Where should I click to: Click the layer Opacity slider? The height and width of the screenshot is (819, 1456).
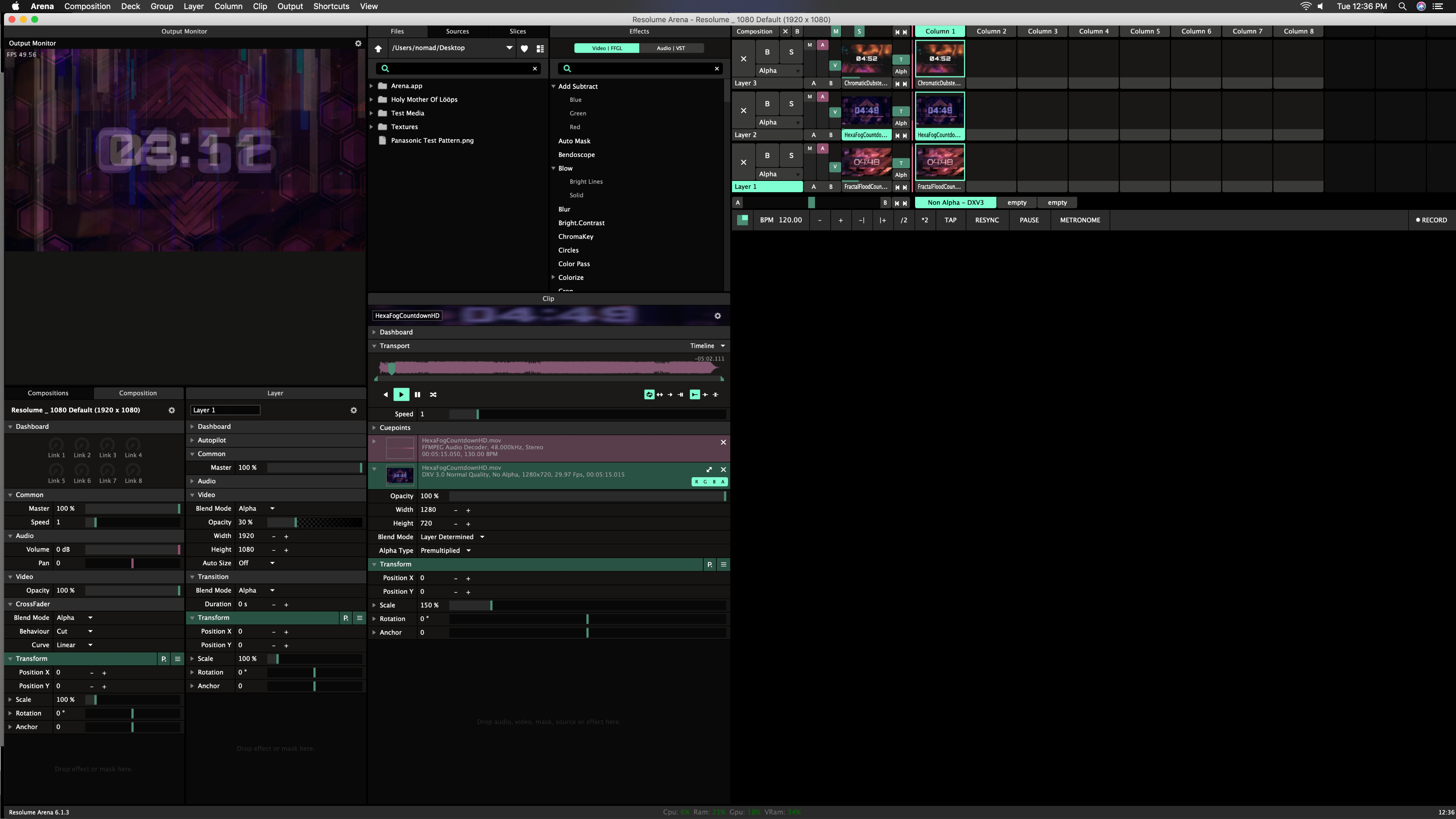point(314,522)
